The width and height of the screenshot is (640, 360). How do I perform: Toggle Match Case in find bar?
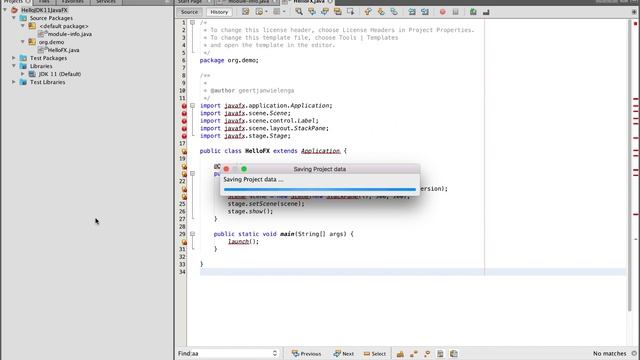click(x=400, y=353)
